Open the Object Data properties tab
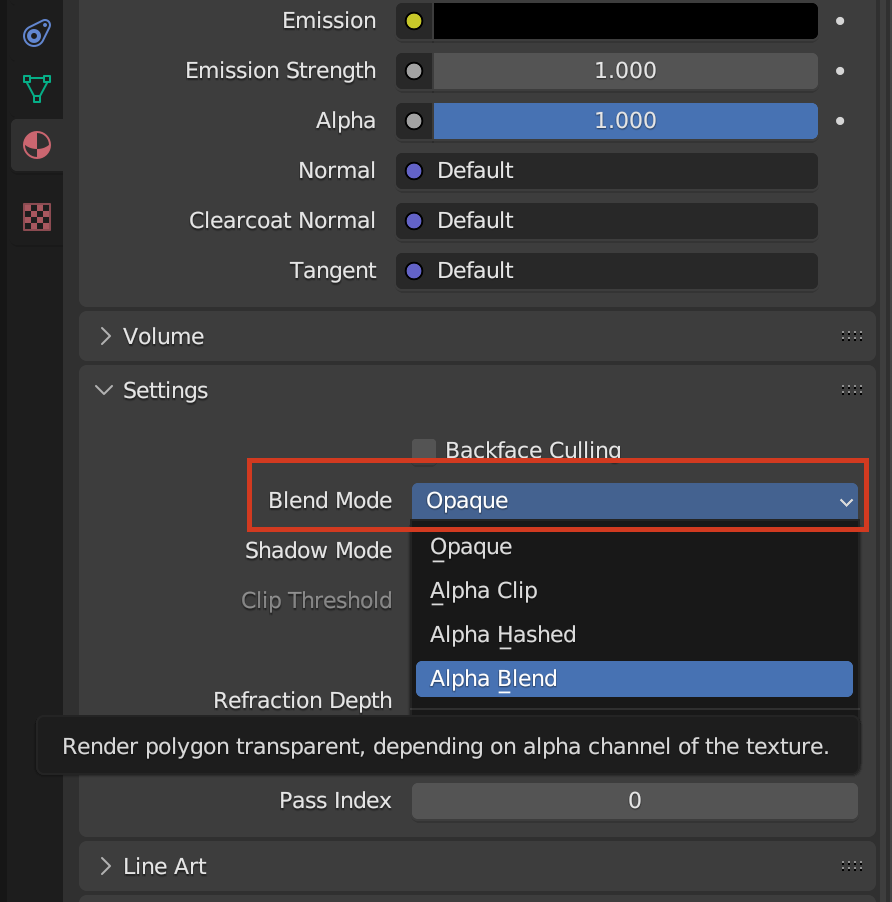This screenshot has height=902, width=892. point(37,89)
